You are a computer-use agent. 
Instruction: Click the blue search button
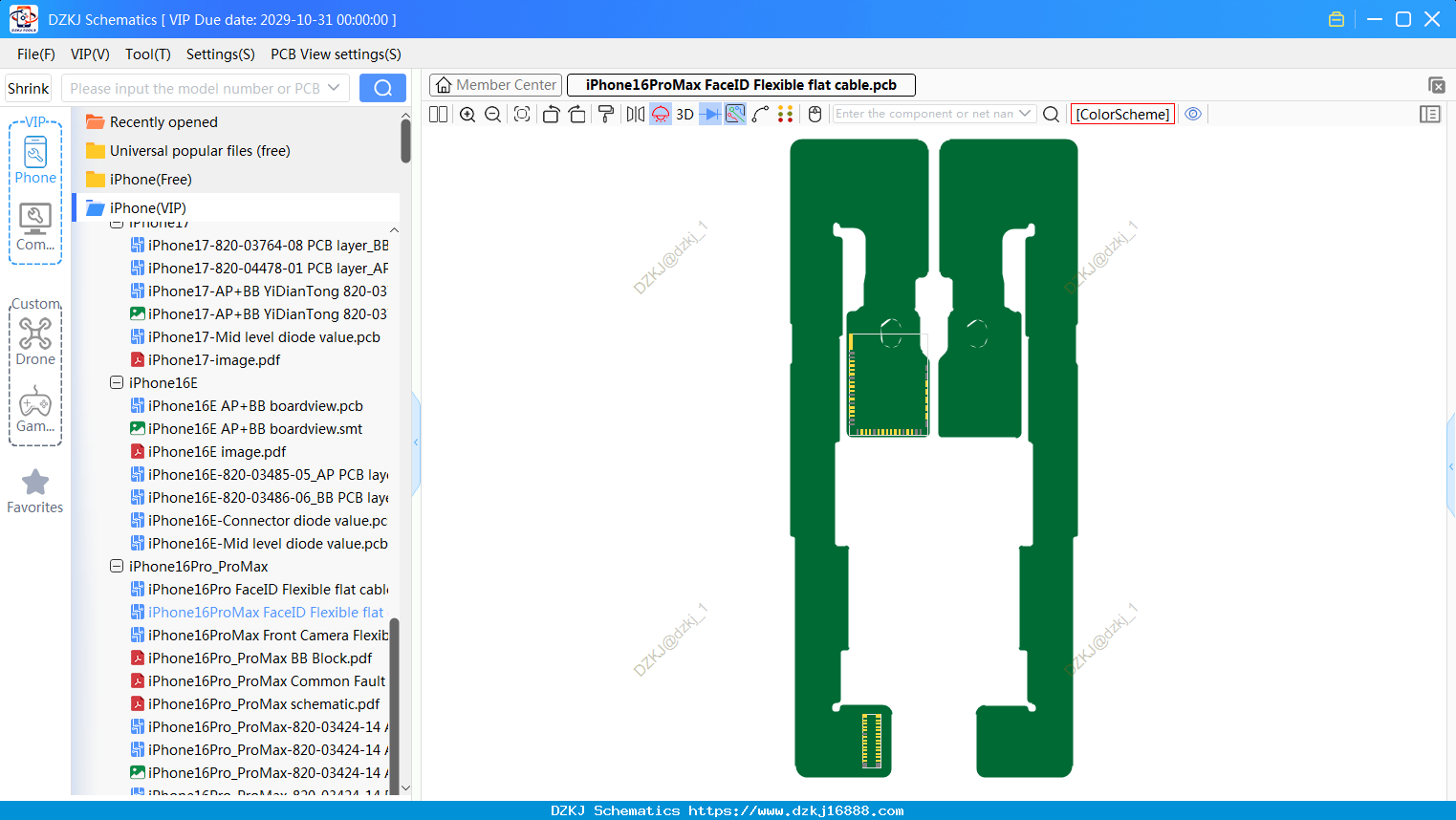click(382, 88)
